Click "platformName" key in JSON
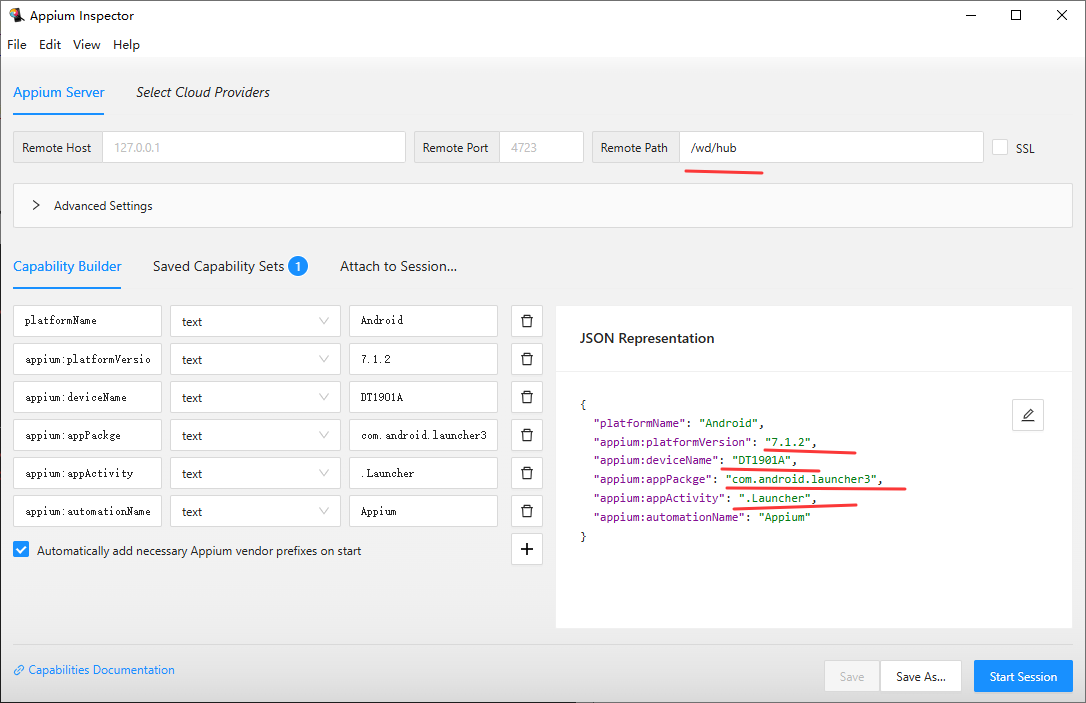 pos(640,422)
